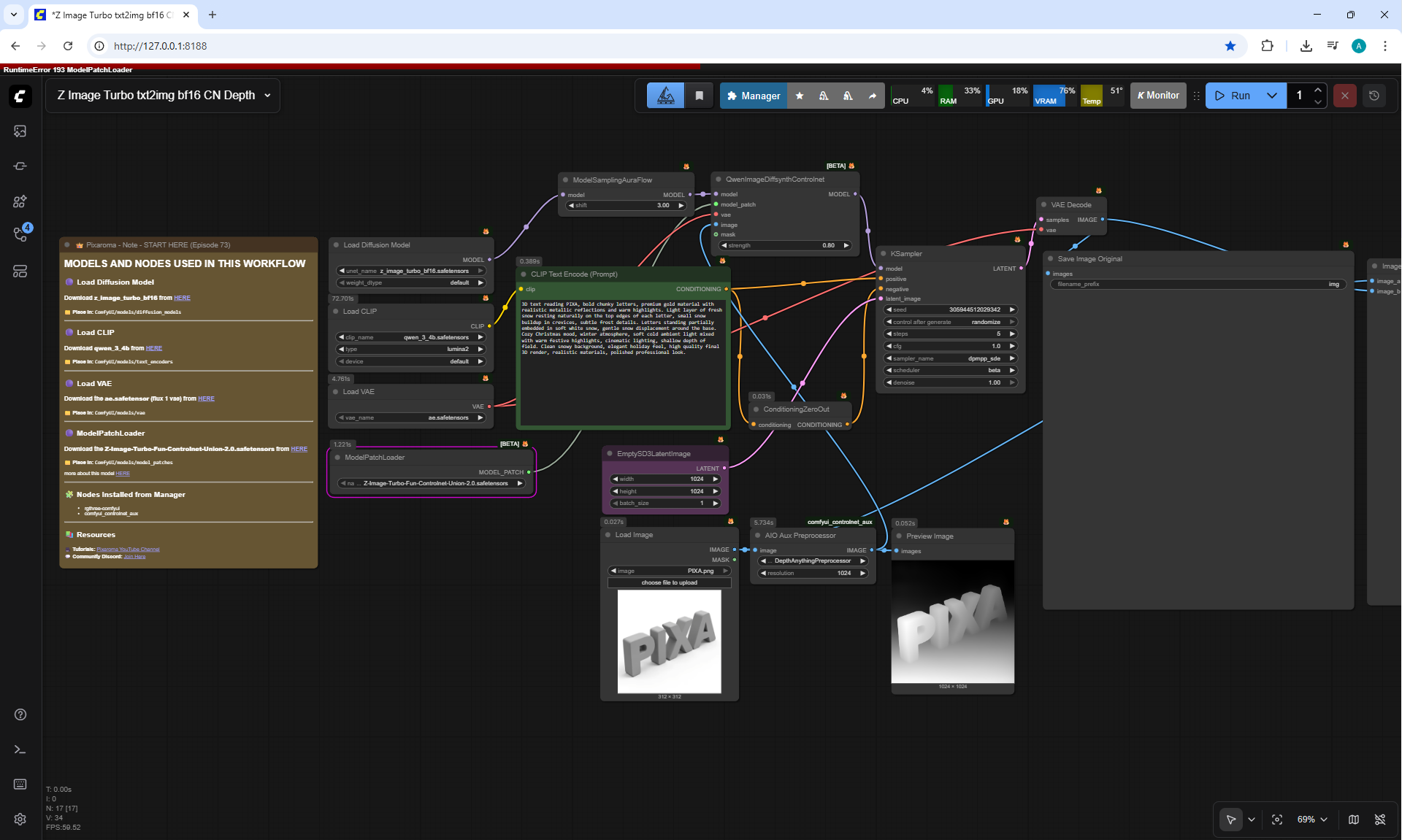The height and width of the screenshot is (840, 1402).
Task: Click the share arrow icon in toolbar
Action: [x=872, y=96]
